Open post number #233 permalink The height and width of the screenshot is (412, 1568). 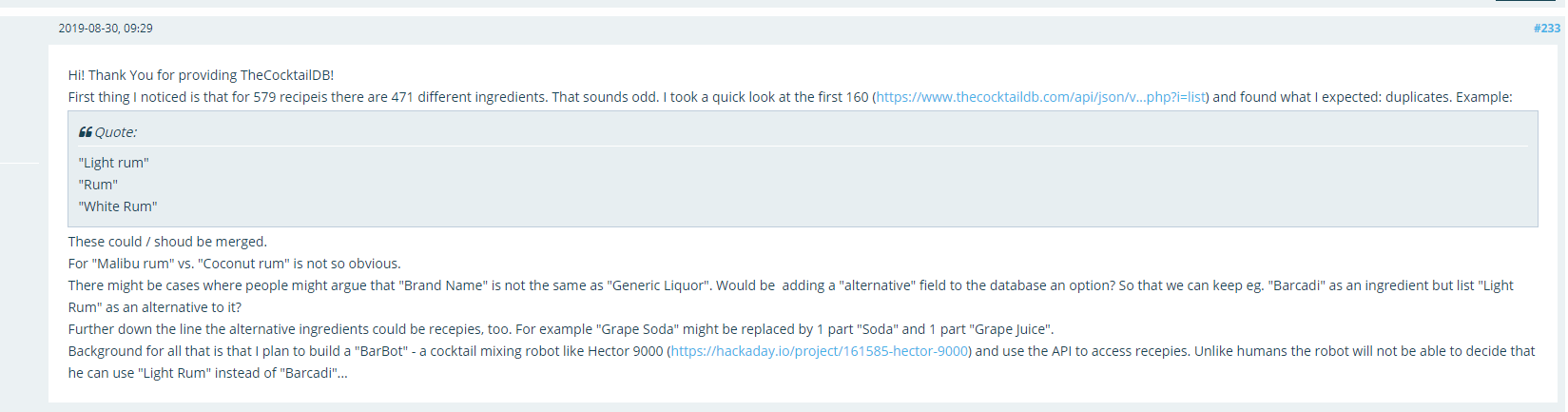click(x=1546, y=29)
